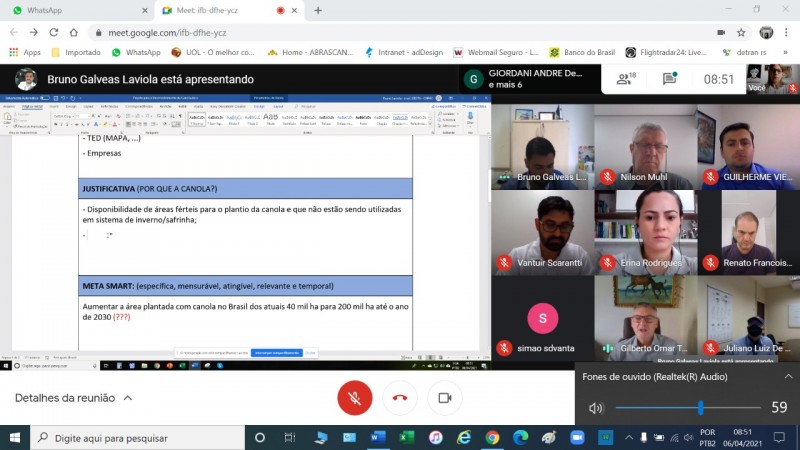Open the Flightradar24 bookmark
This screenshot has width=800, height=450.
(666, 52)
